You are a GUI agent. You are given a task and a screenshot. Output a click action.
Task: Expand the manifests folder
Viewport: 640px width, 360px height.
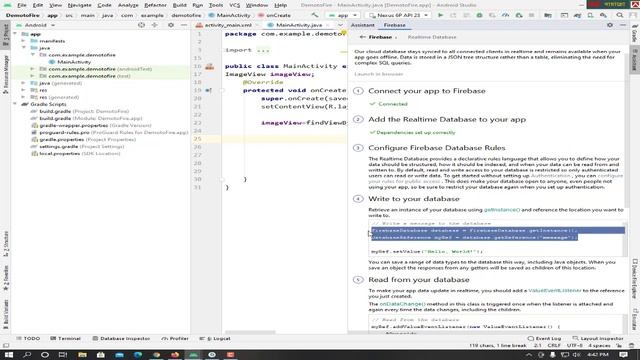(x=24, y=41)
